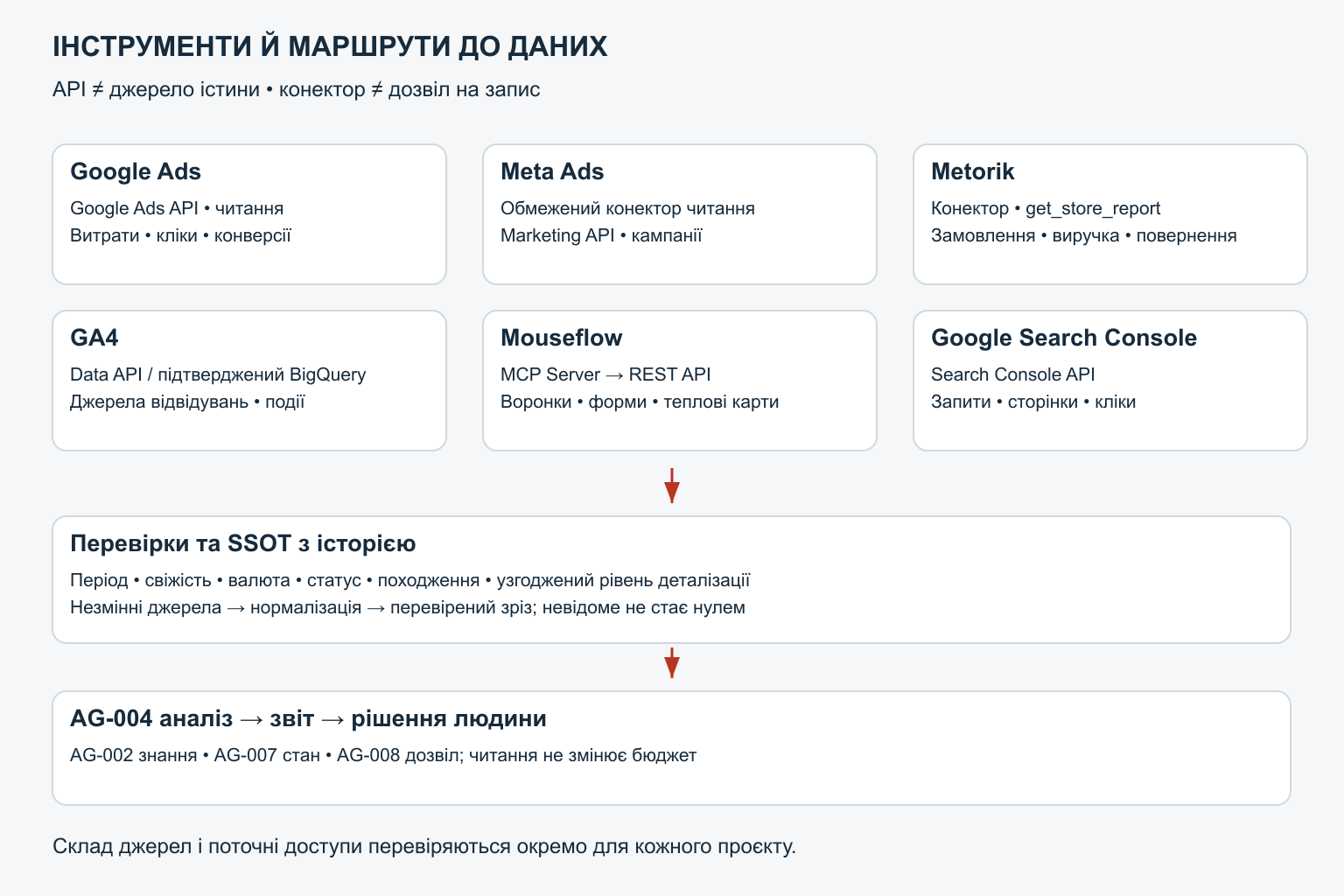The height and width of the screenshot is (896, 1344).
Task: Click the "Metorik" card heading
Action: (x=973, y=171)
